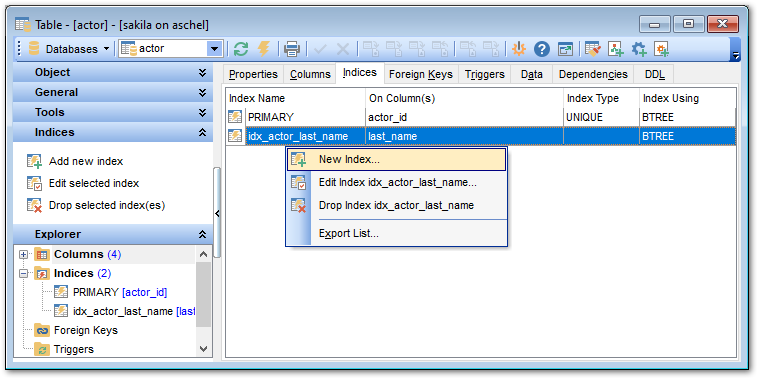The image size is (758, 379).
Task: Click the Columns folder icon in Explorer
Action: click(x=42, y=255)
